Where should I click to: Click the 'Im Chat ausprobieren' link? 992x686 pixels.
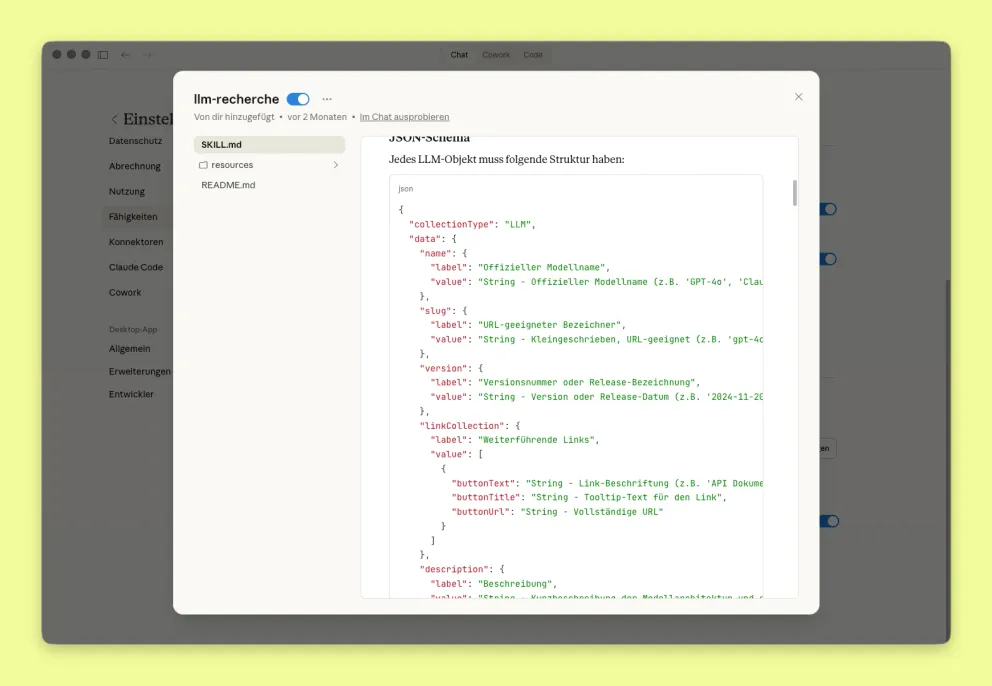pyautogui.click(x=404, y=117)
